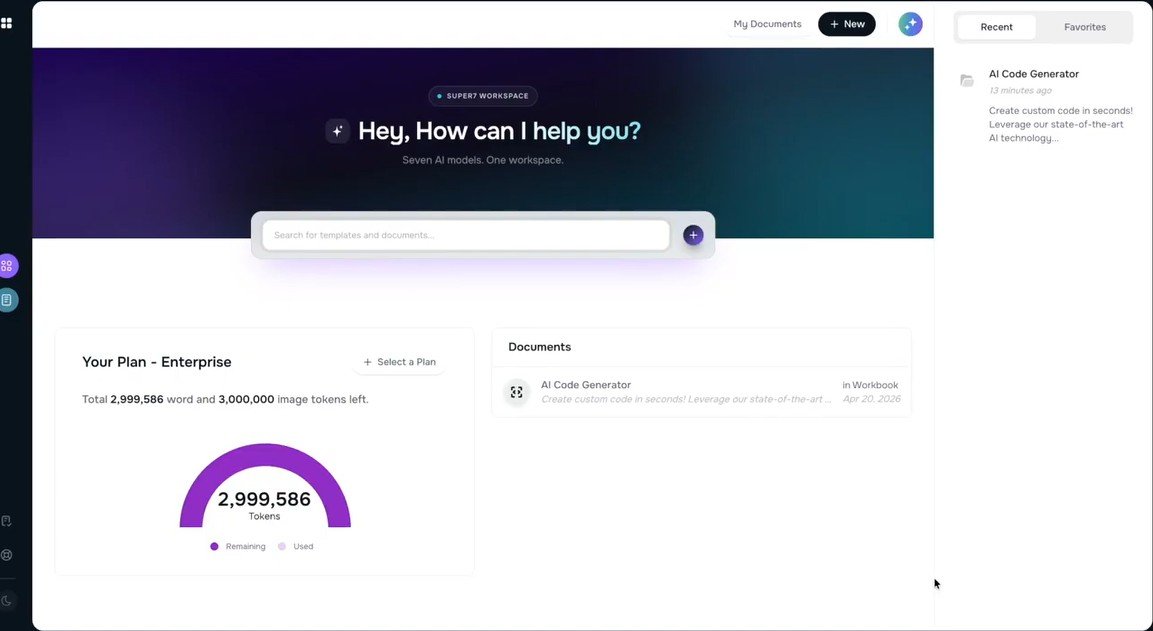Open AI Code Generator in Documents list
Image resolution: width=1153 pixels, height=631 pixels.
point(701,392)
